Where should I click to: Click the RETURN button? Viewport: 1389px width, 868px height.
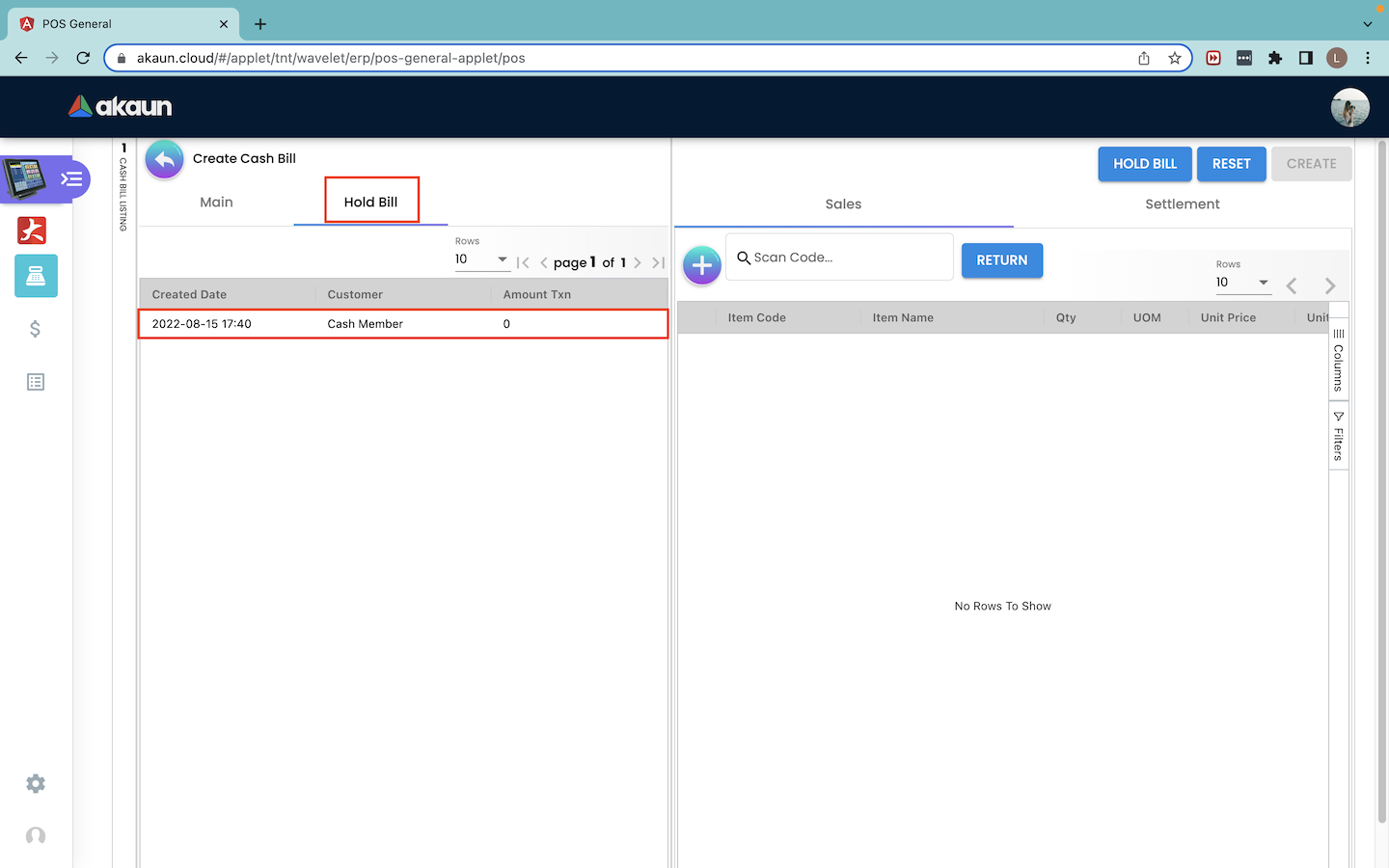point(1002,260)
